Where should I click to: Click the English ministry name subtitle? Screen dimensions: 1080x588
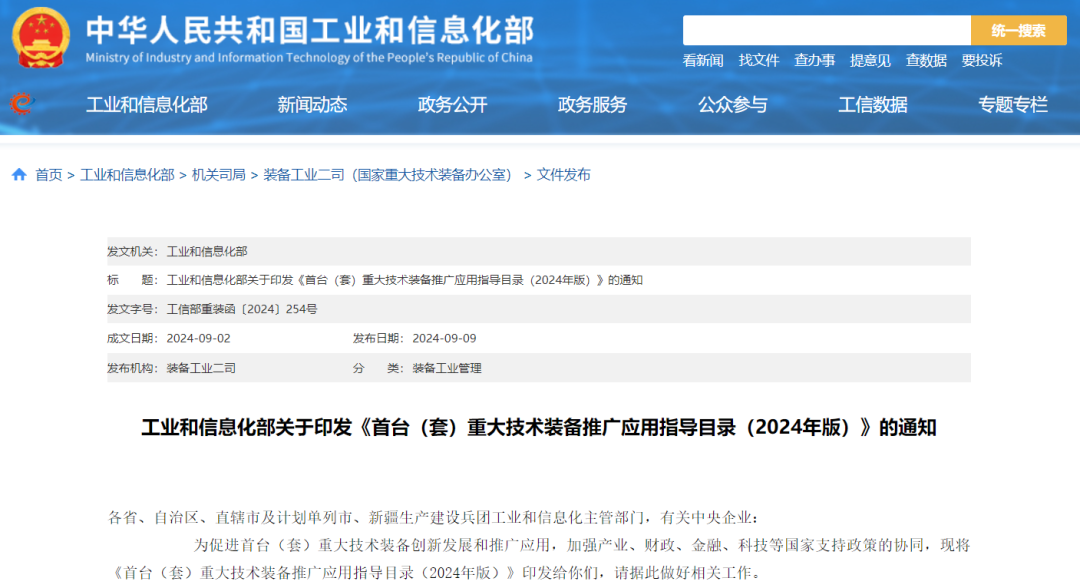coord(309,58)
